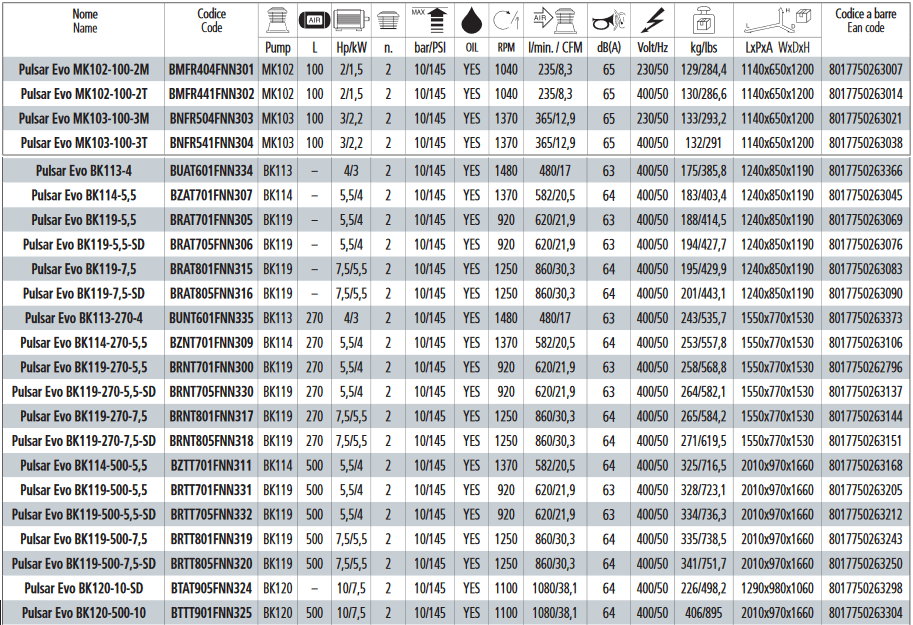This screenshot has width=913, height=625.
Task: Select the "Pulsar Evo BK114-5,5" name cell
Action: [84, 196]
